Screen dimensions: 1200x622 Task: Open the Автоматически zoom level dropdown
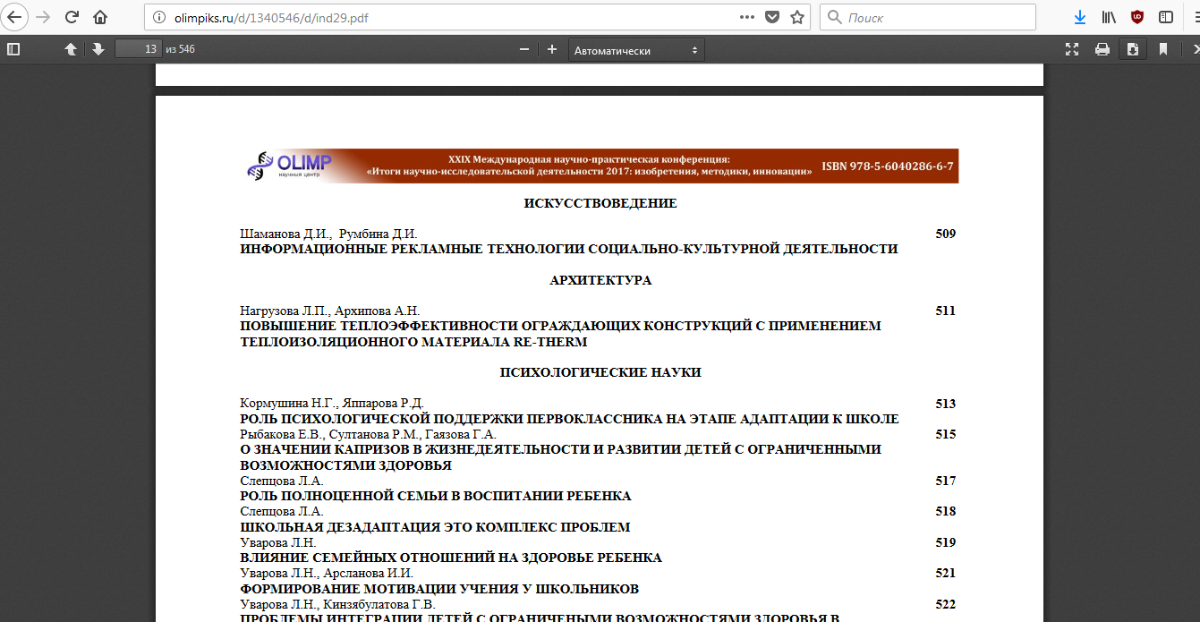[x=636, y=50]
